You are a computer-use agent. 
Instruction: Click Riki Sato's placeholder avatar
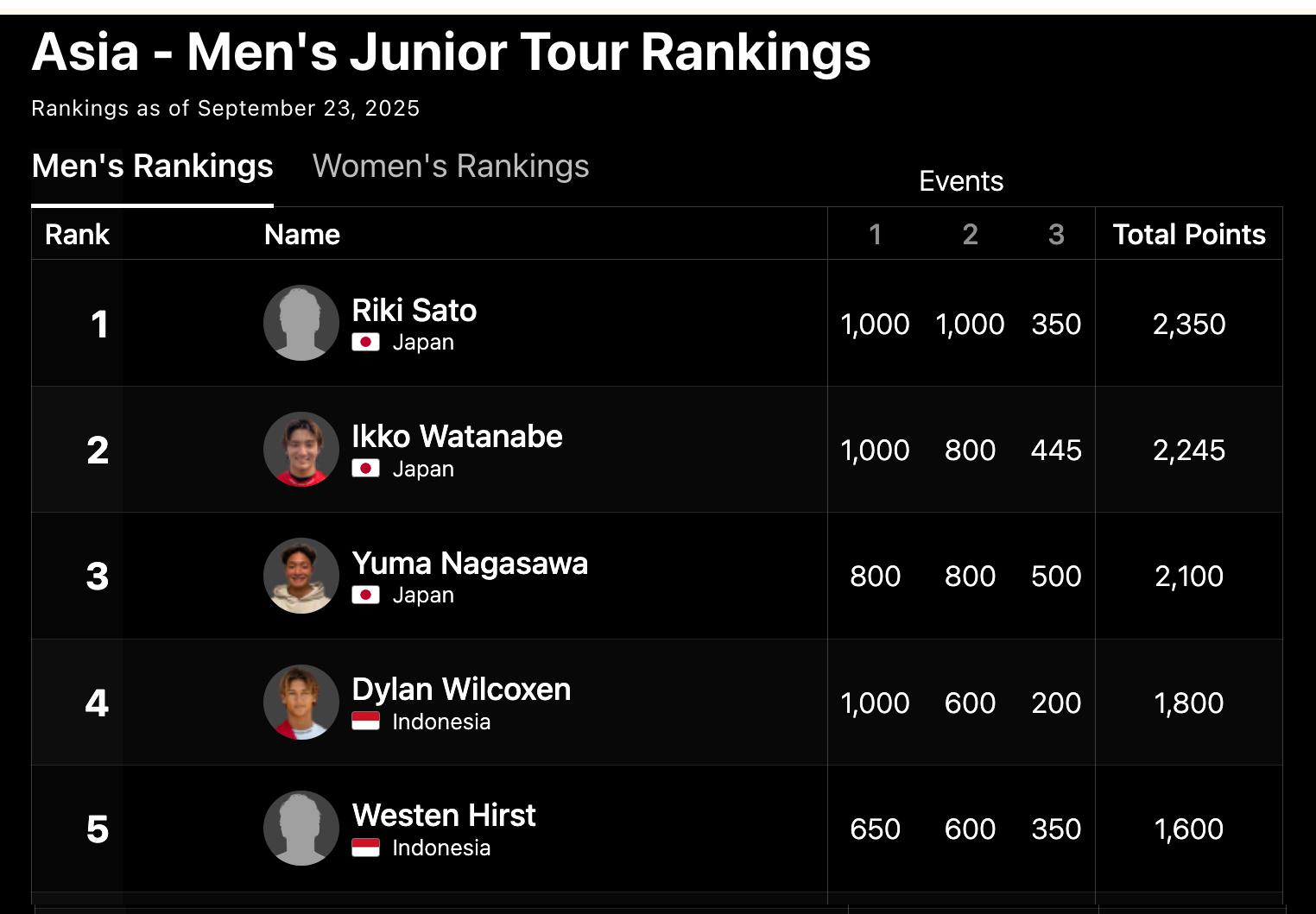[301, 323]
